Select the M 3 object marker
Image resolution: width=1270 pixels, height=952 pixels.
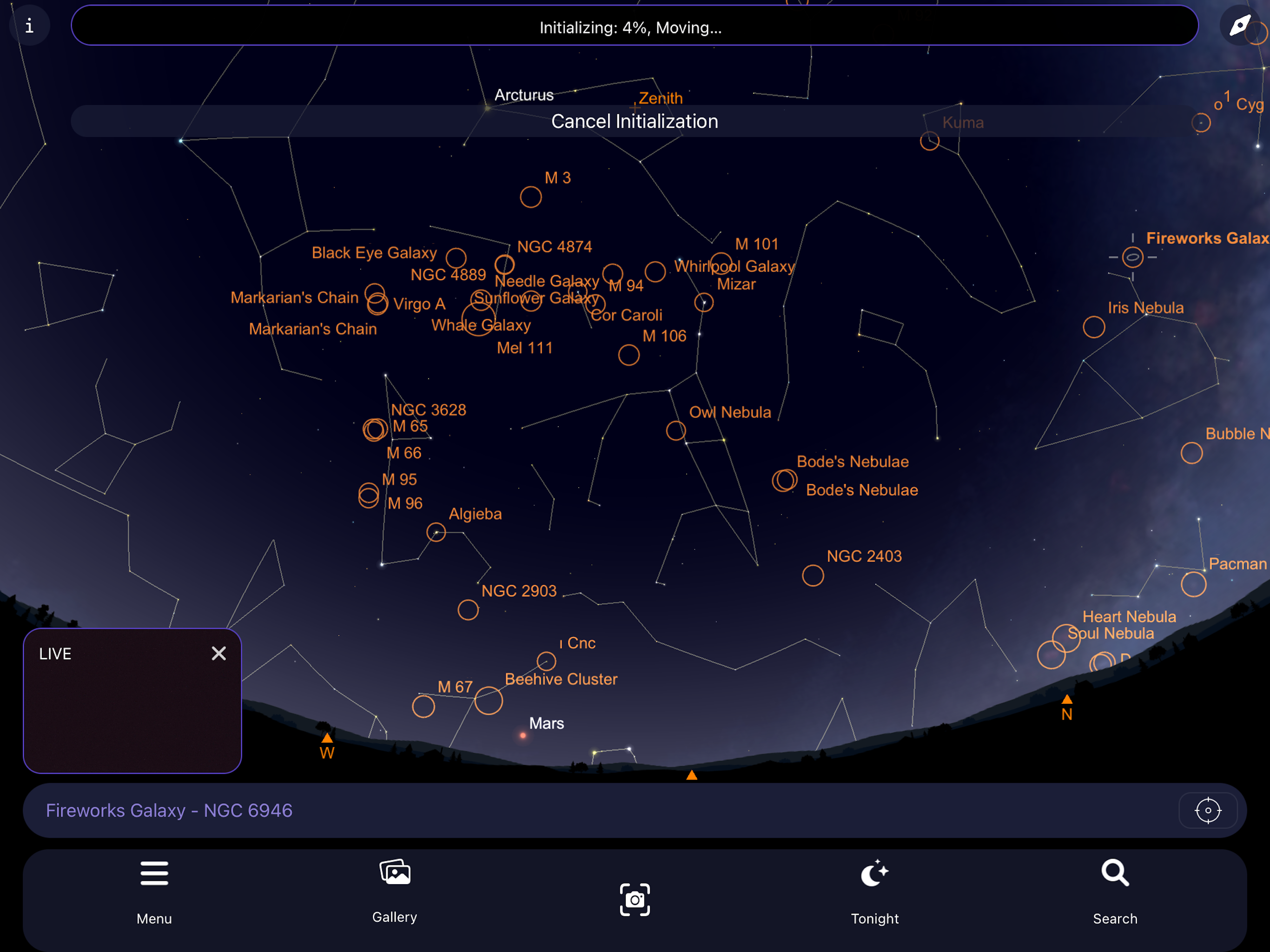click(531, 197)
